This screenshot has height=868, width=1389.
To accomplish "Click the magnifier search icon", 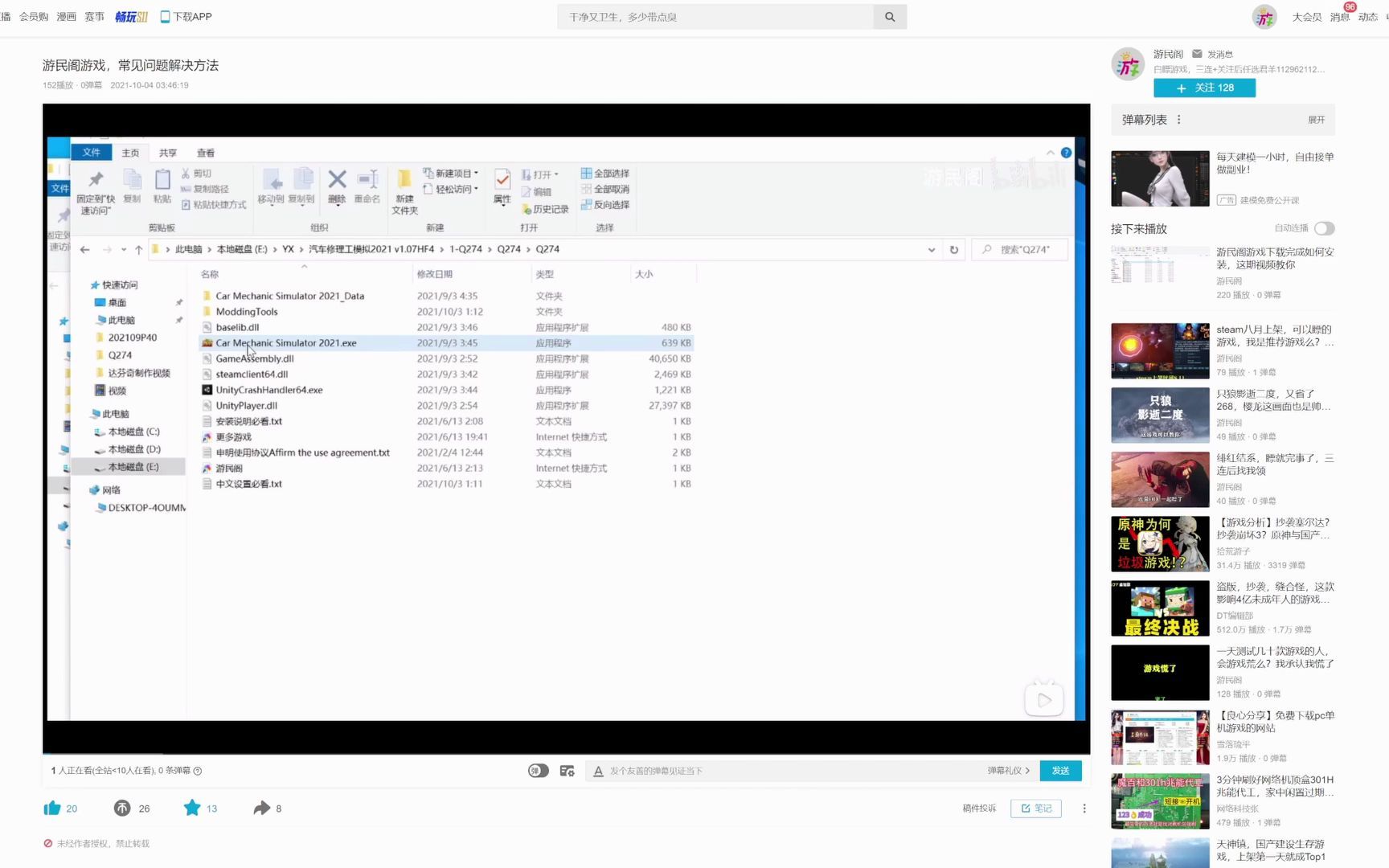I will (890, 17).
